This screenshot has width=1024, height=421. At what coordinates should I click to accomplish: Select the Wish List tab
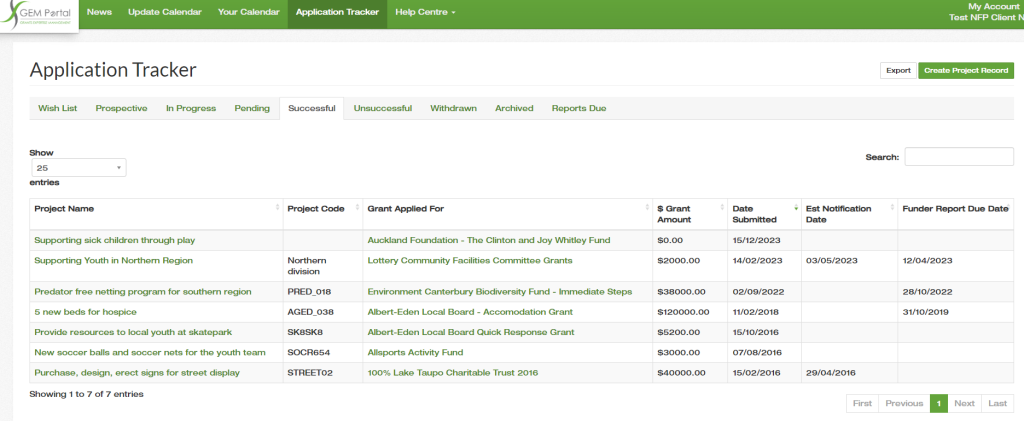(x=57, y=108)
